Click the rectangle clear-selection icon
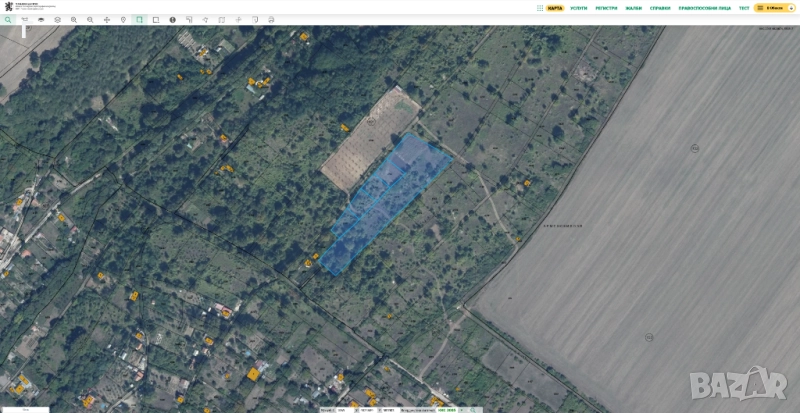Viewport: 800px width, 413px height. point(156,20)
